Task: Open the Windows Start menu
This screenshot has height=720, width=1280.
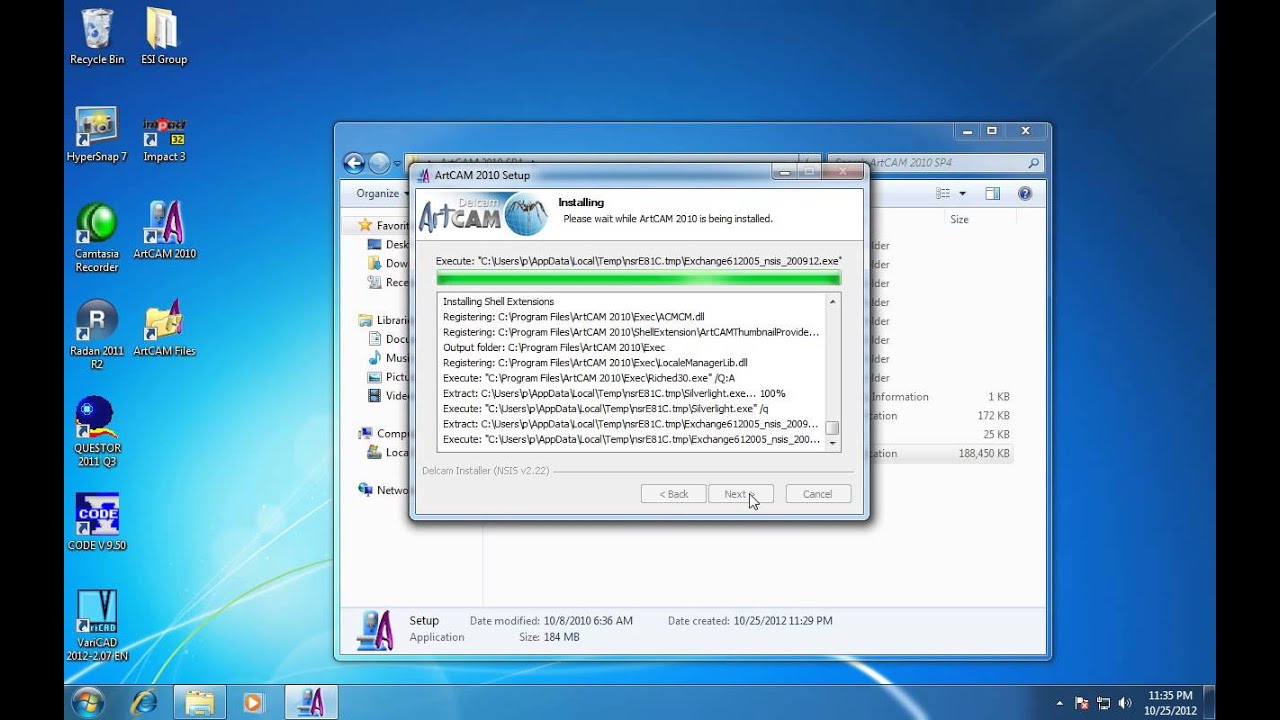Action: 88,702
